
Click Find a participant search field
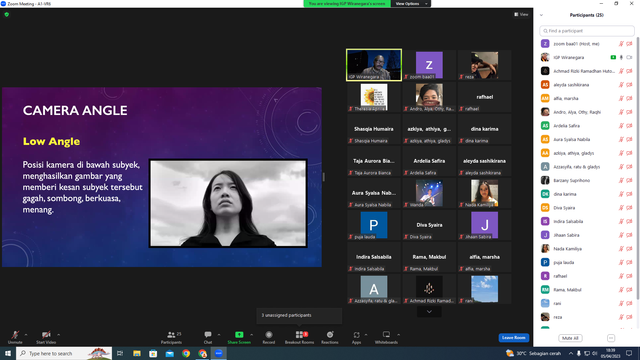click(x=587, y=31)
